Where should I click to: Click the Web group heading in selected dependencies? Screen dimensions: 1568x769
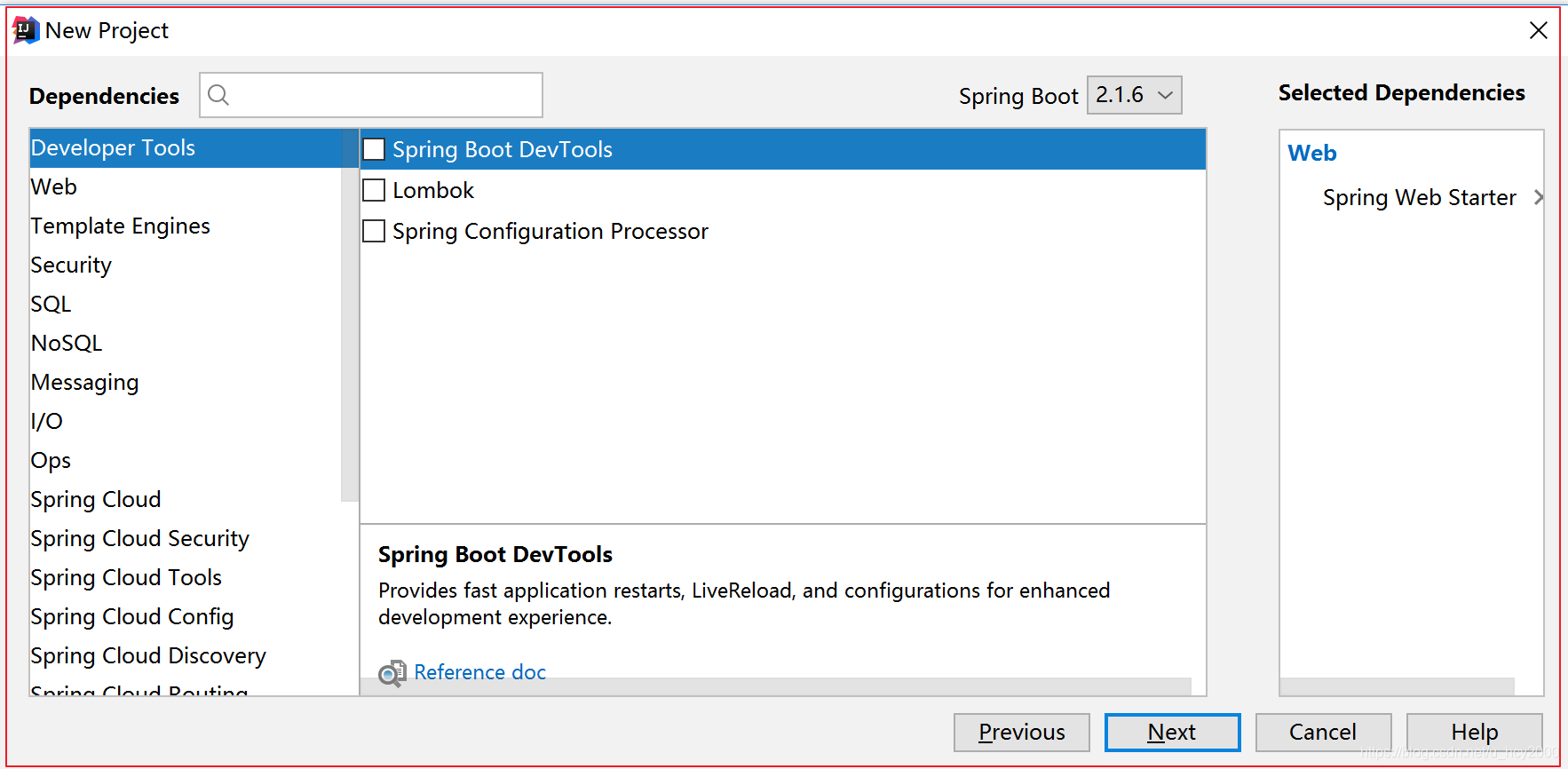[1312, 153]
